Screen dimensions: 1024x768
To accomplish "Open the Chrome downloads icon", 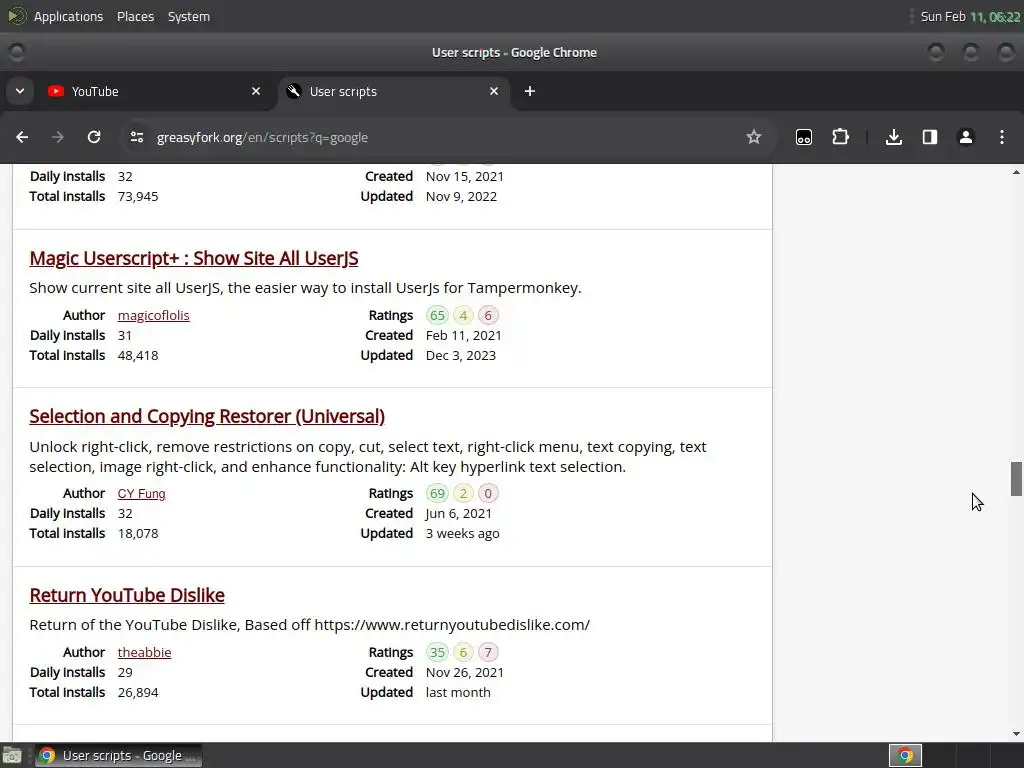I will (894, 137).
